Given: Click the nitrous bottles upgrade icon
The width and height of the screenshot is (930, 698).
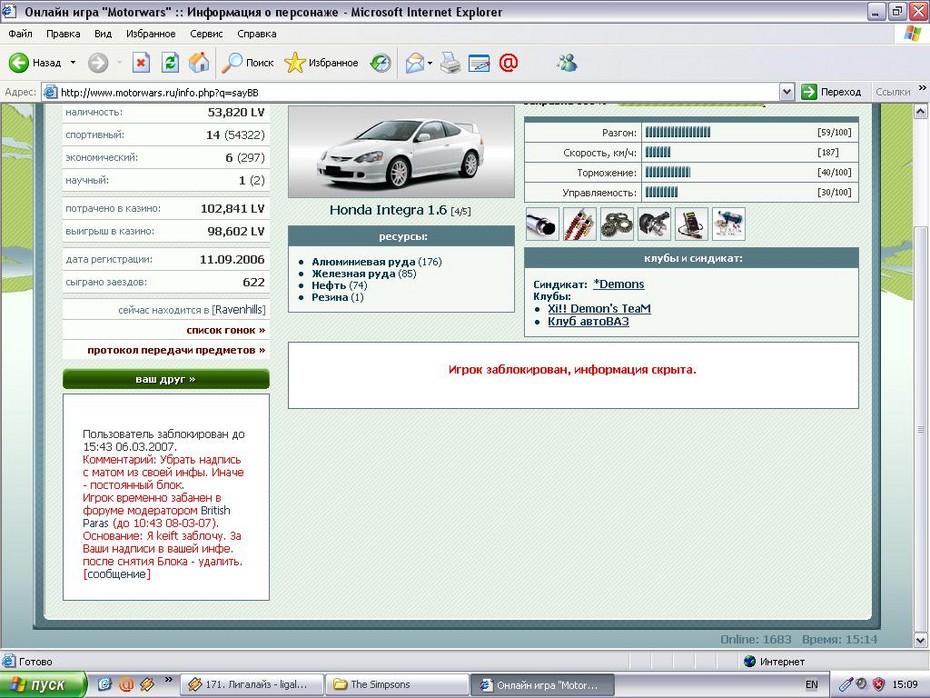Looking at the screenshot, I should point(729,224).
